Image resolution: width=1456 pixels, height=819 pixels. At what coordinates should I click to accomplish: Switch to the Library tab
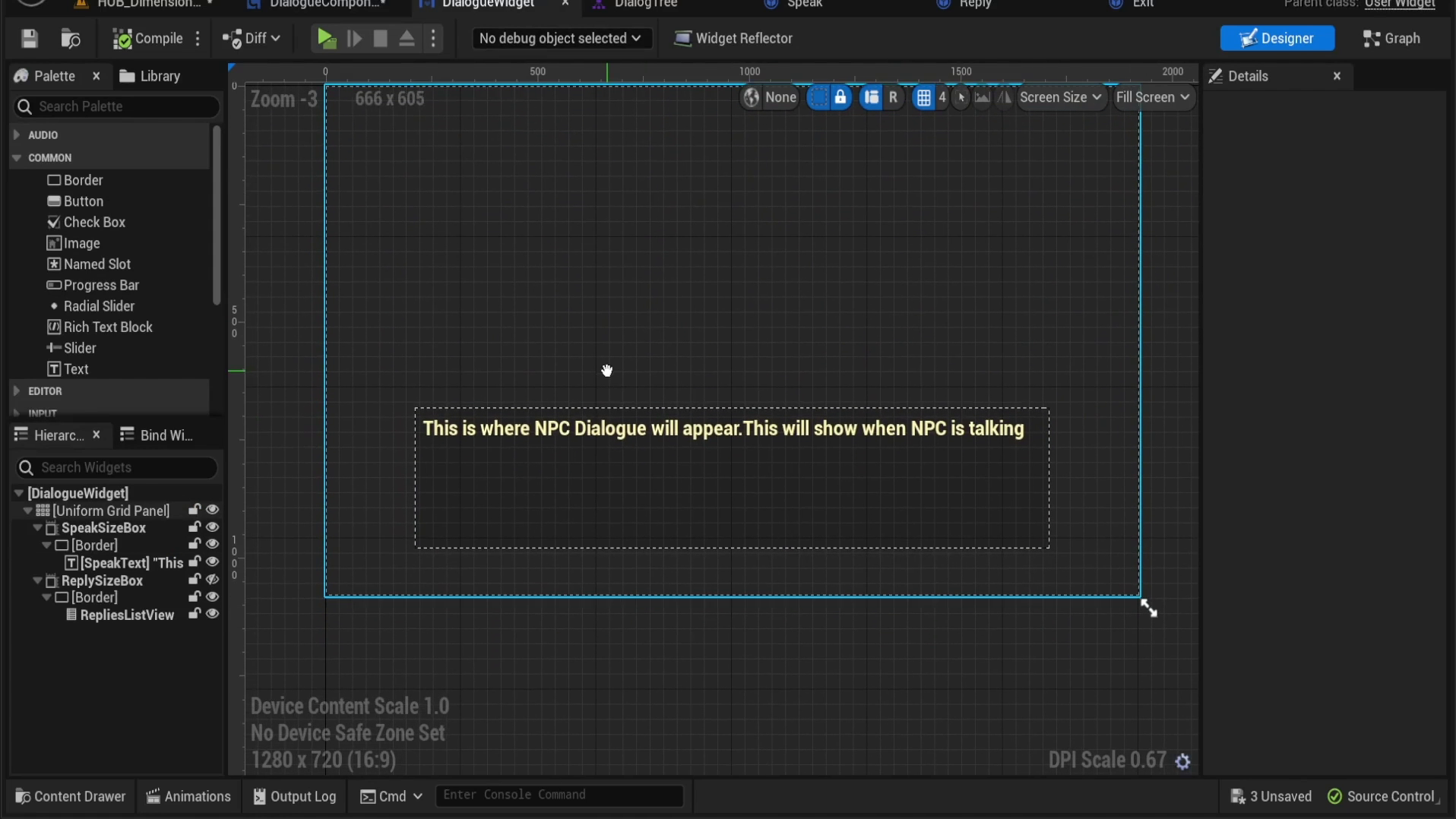(x=150, y=76)
